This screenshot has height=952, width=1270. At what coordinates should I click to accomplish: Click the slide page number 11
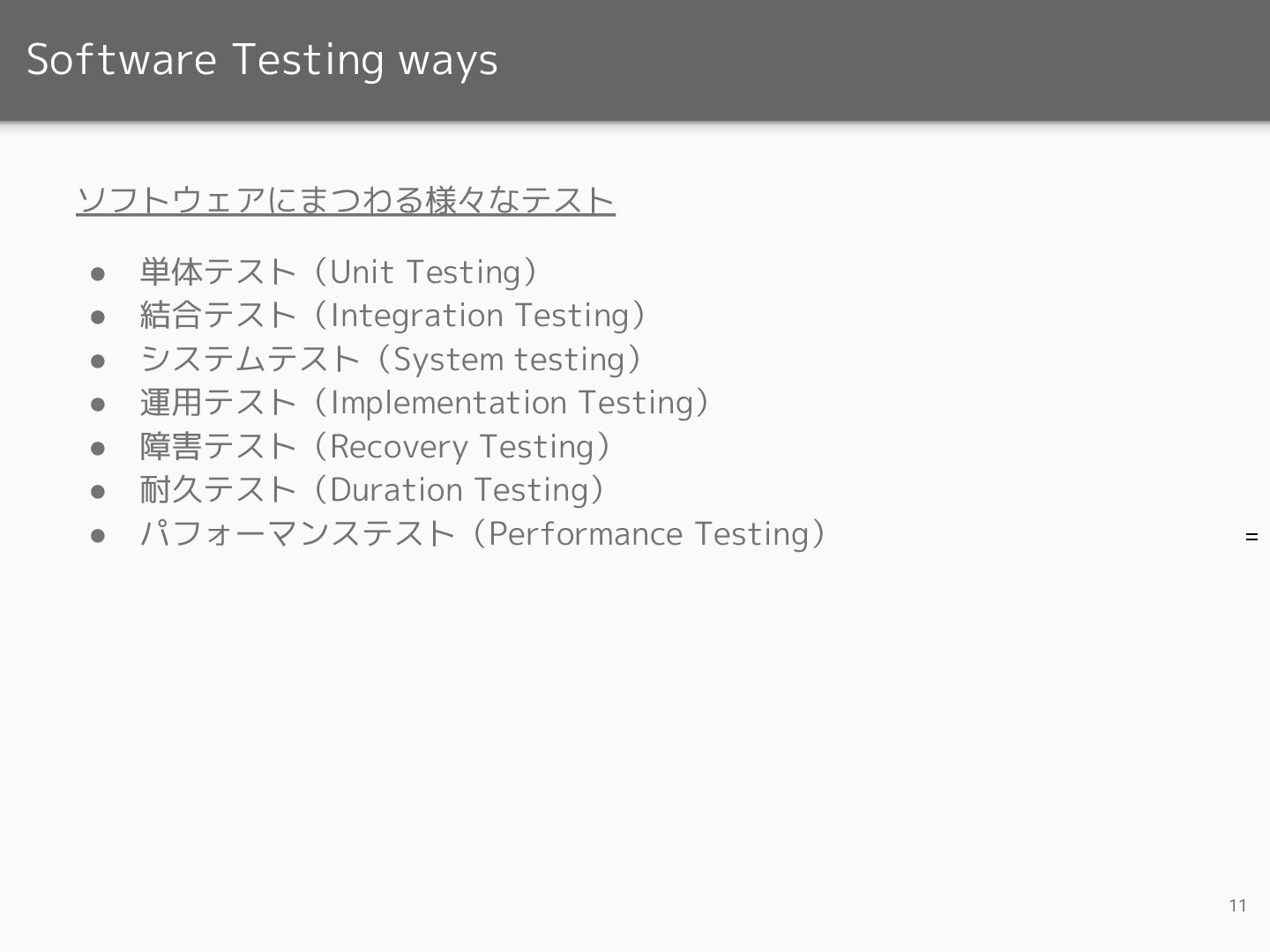point(1237,905)
